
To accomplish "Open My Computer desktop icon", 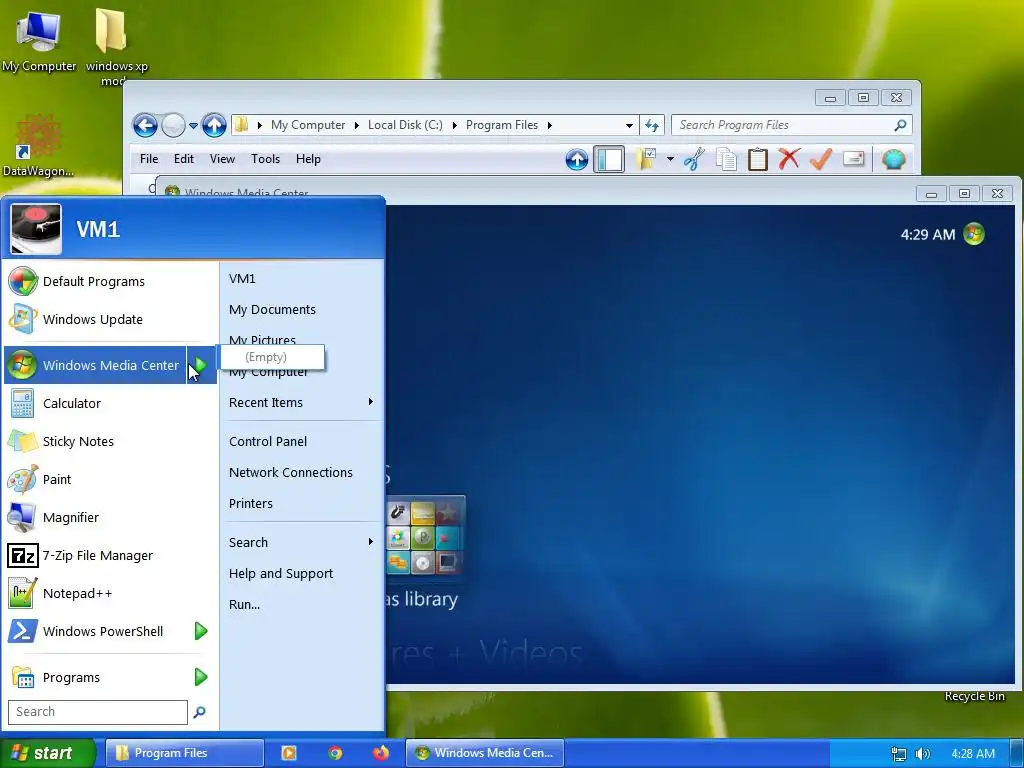I will coord(39,40).
